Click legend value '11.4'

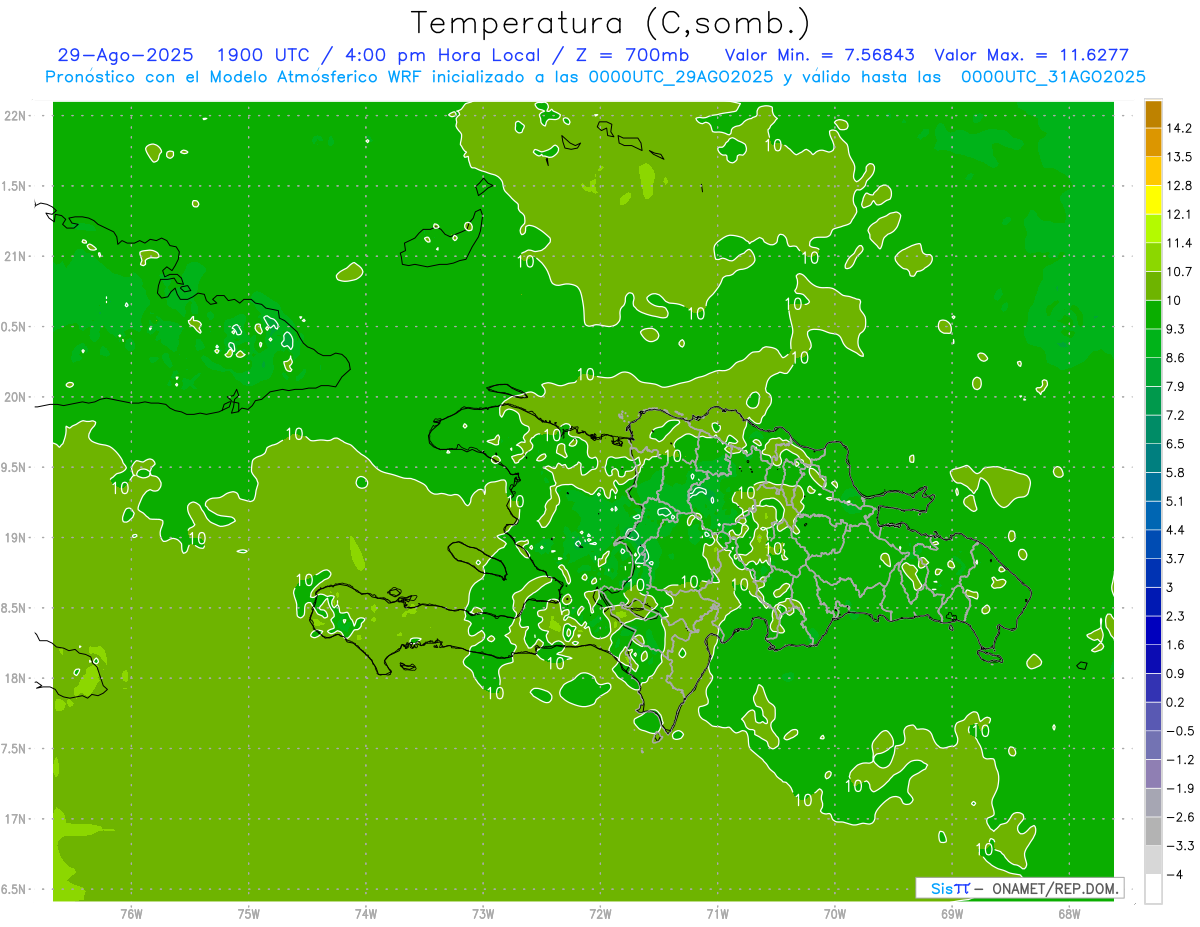[1179, 243]
